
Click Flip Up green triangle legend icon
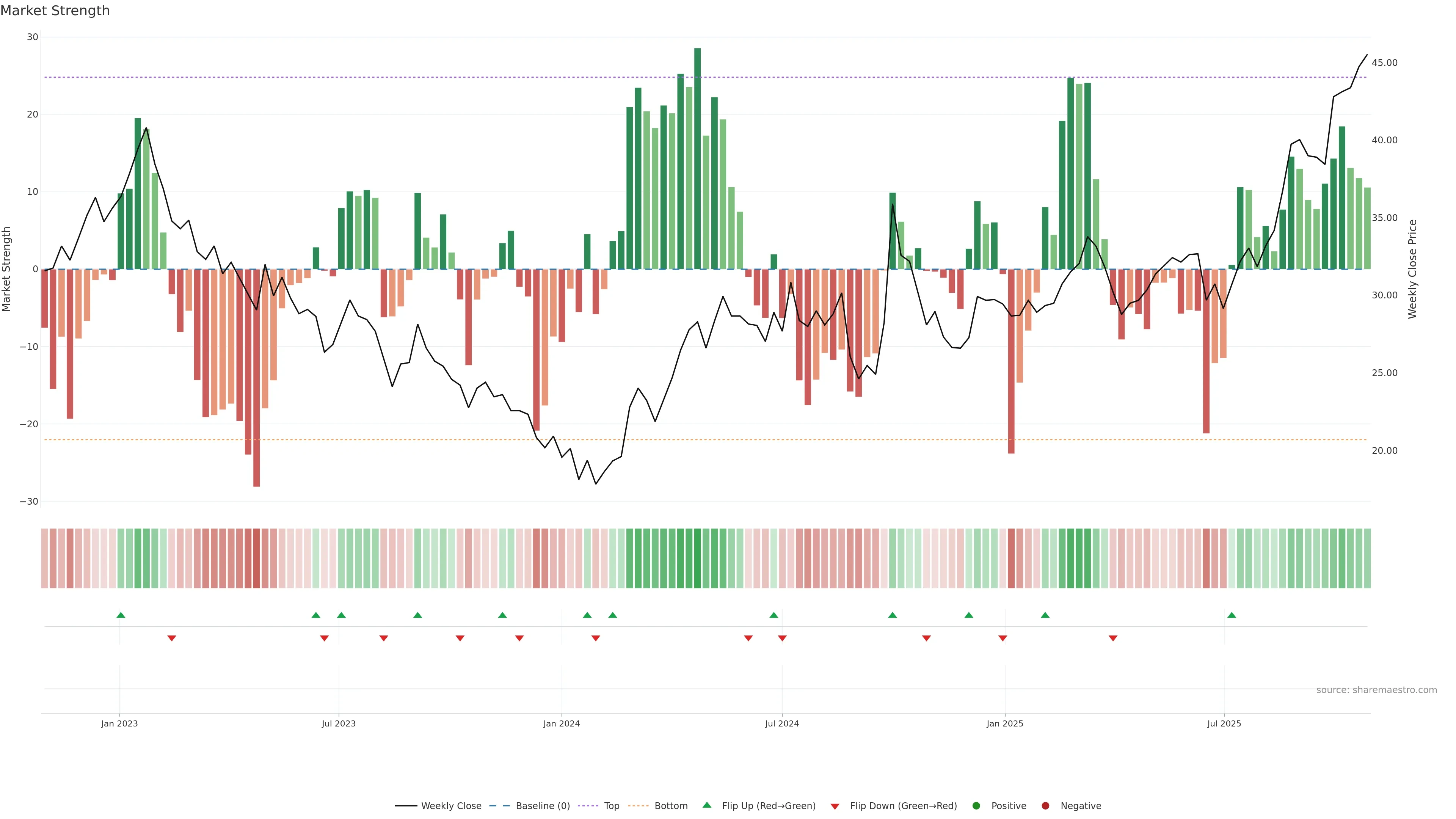pos(706,805)
